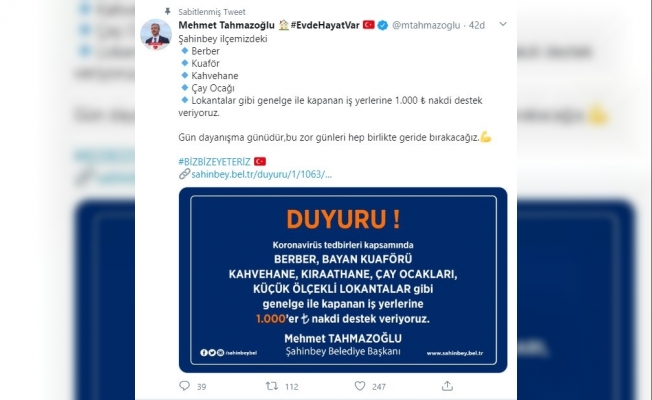Open the Mehmet Tahmazoğlu display name

227,25
